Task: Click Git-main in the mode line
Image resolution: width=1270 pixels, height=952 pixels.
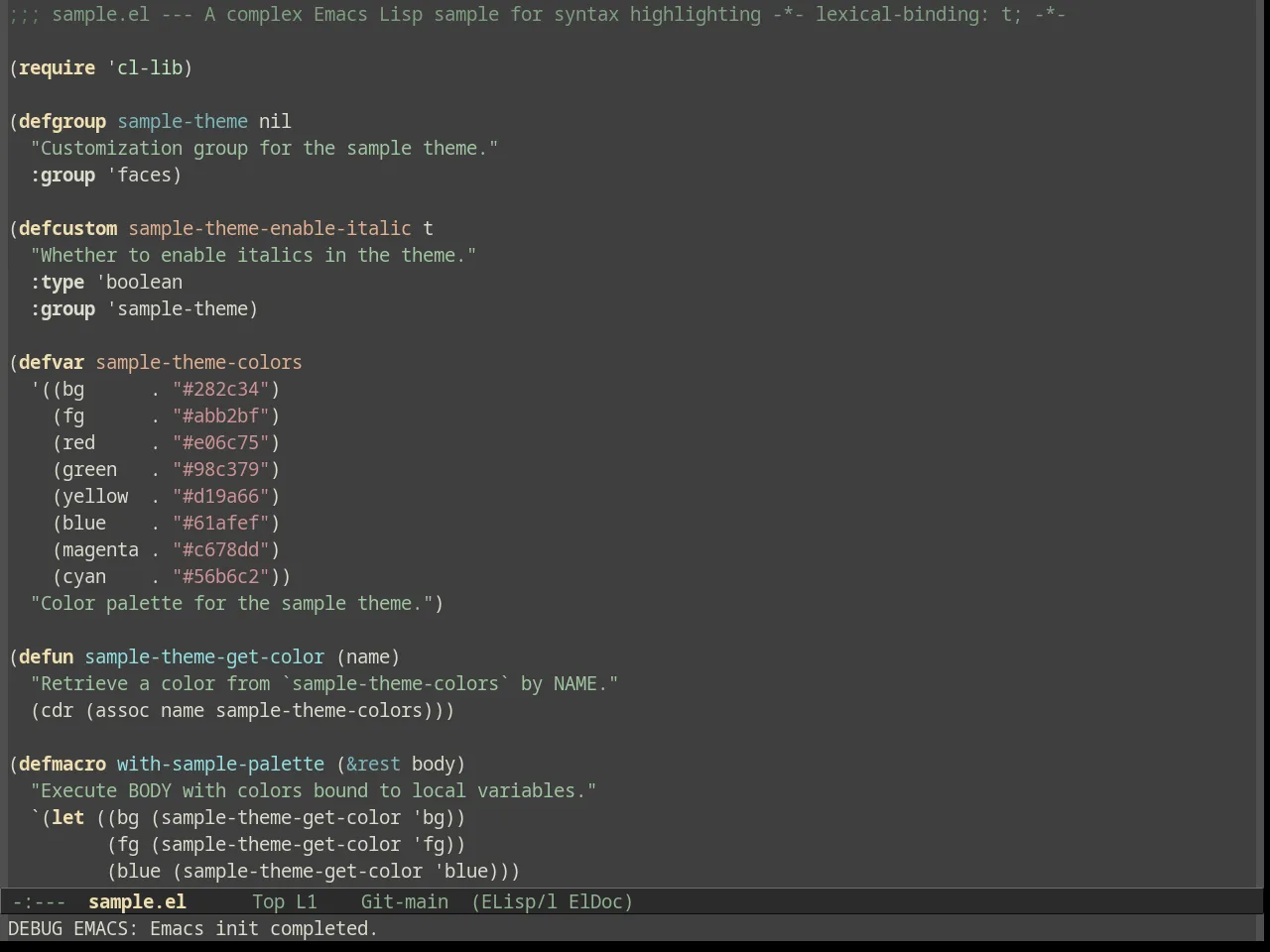Action: coord(404,901)
